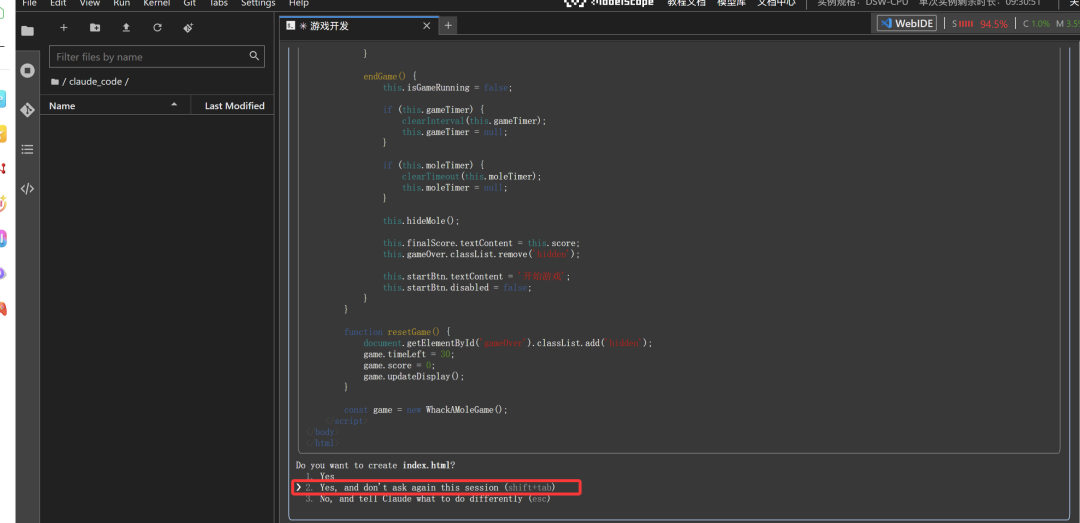Create a new folder in file browser
1080x523 pixels.
pyautogui.click(x=95, y=28)
